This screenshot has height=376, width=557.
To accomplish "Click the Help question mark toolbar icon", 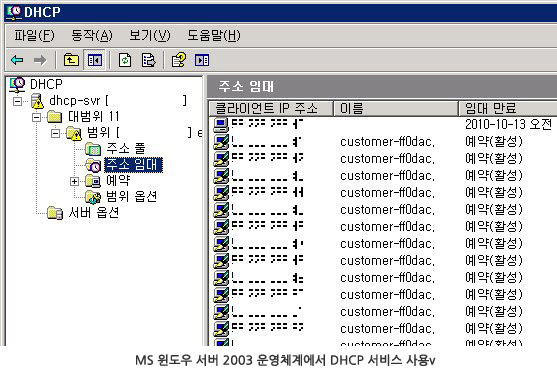I will (x=178, y=60).
